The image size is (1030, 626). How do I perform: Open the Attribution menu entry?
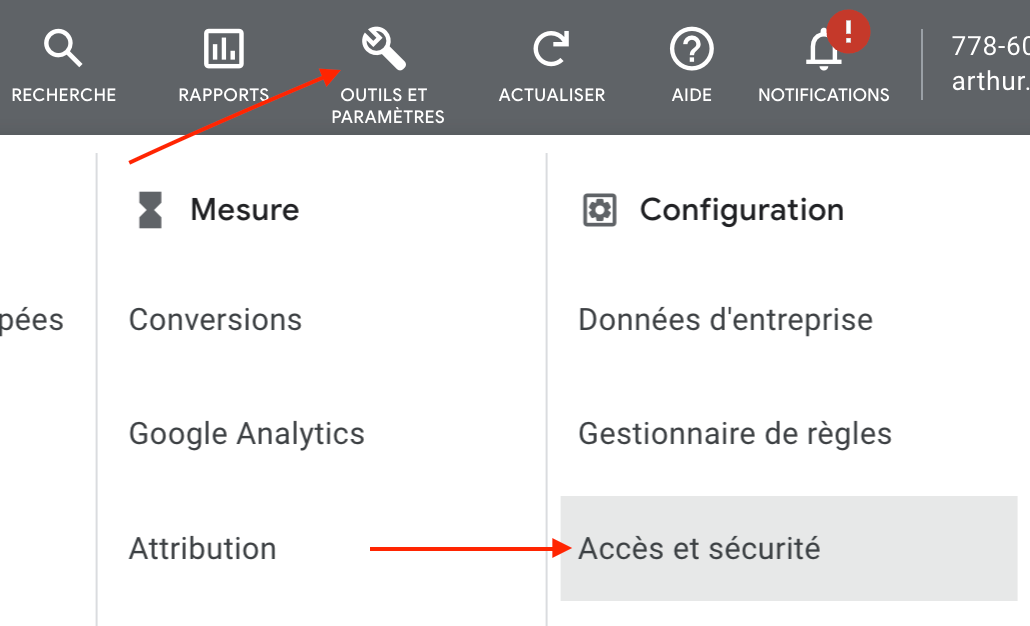coord(202,548)
